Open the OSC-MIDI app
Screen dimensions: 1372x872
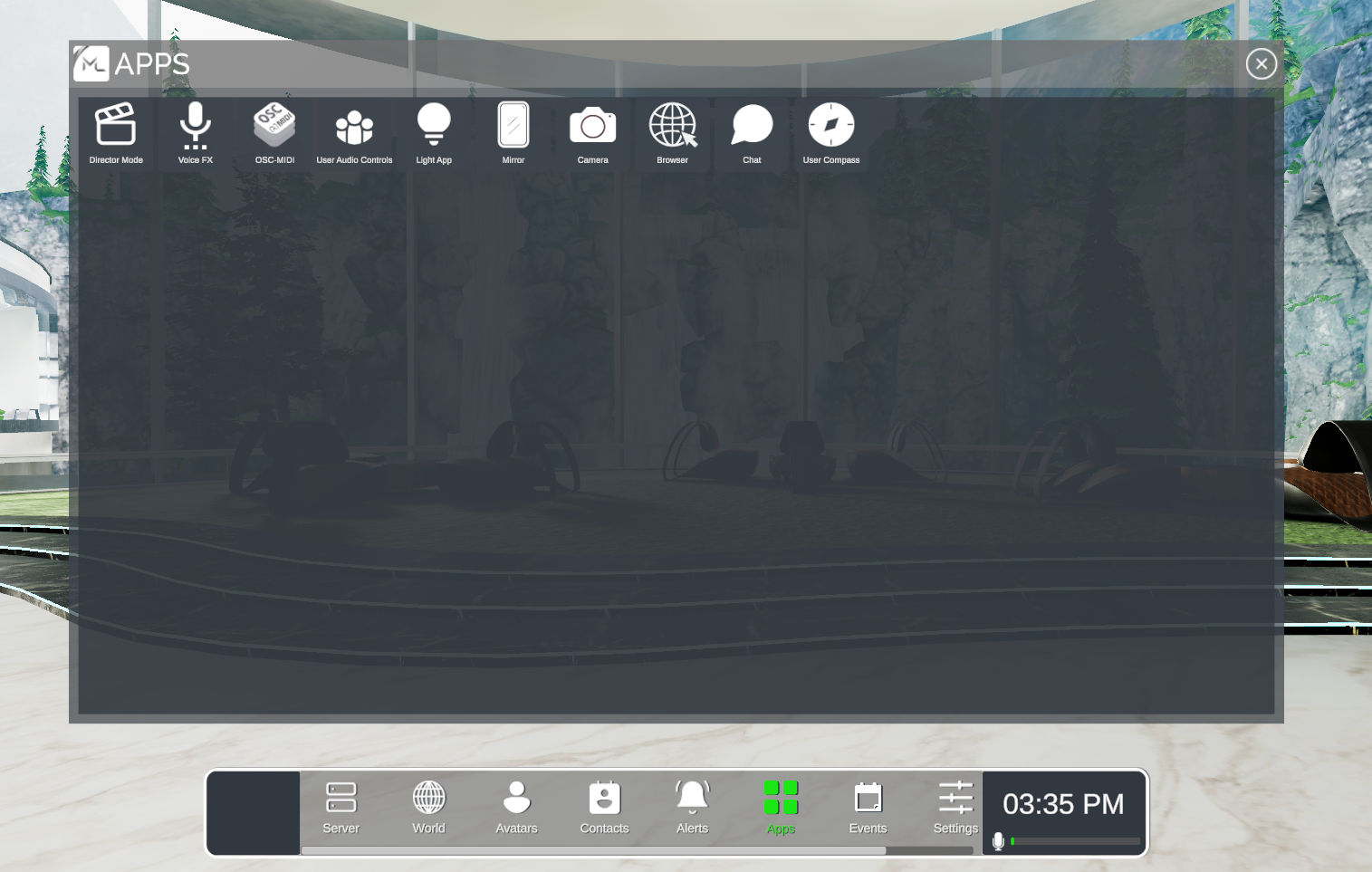tap(274, 133)
